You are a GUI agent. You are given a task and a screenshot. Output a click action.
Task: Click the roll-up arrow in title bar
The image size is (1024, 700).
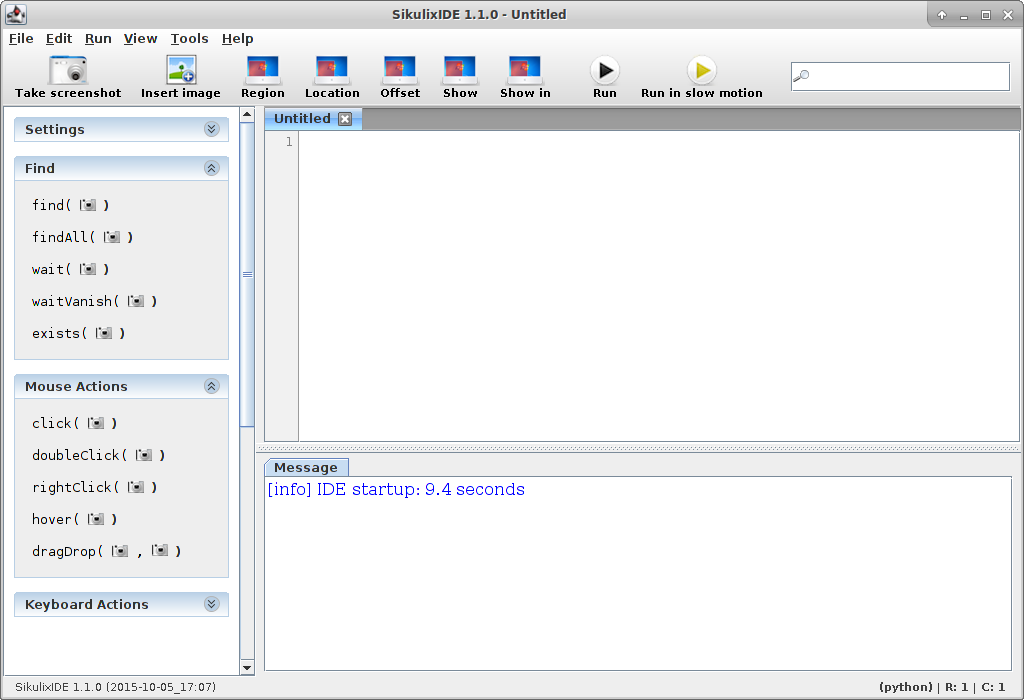[x=942, y=14]
